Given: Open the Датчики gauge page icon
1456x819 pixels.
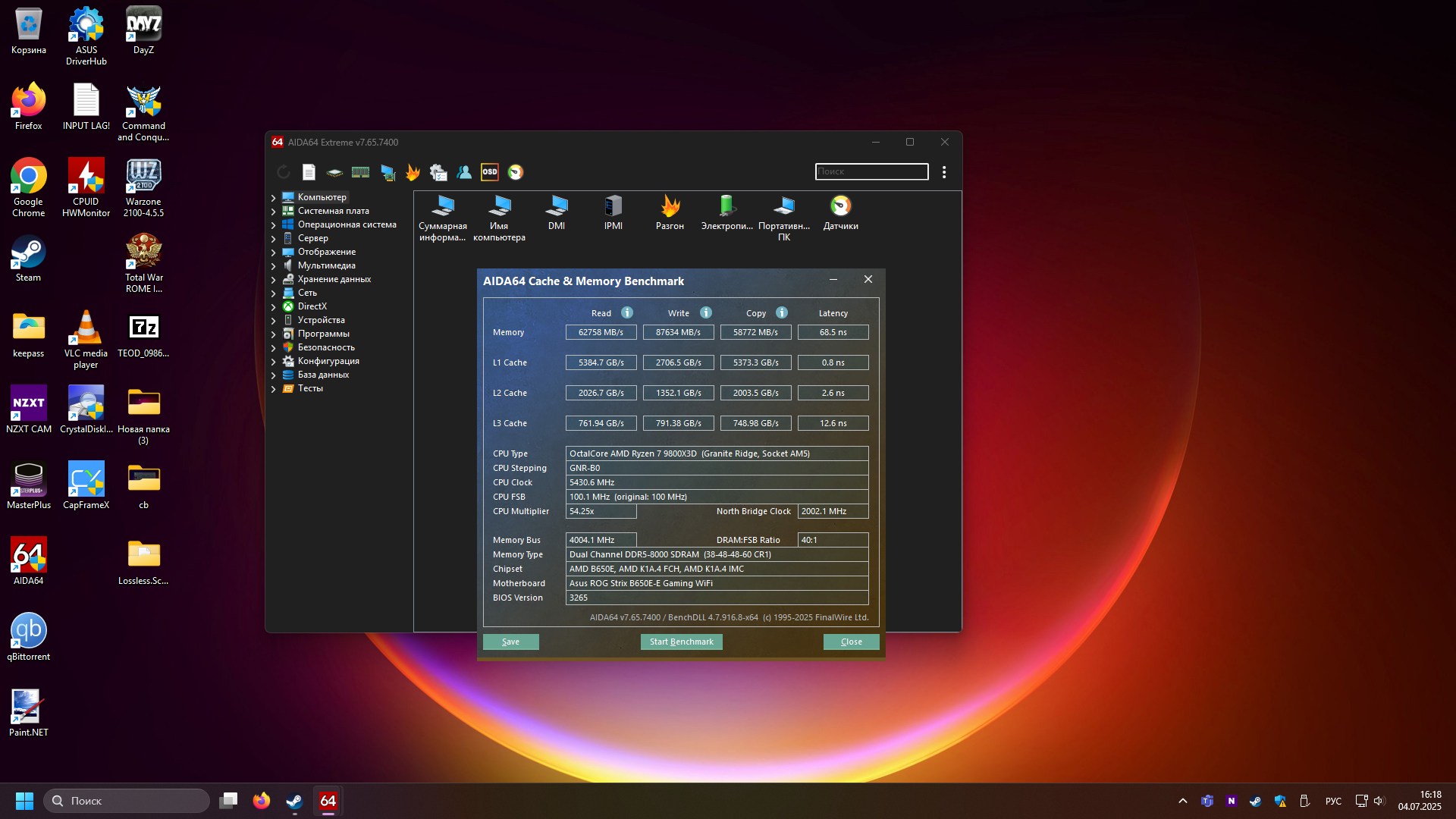Looking at the screenshot, I should point(841,213).
